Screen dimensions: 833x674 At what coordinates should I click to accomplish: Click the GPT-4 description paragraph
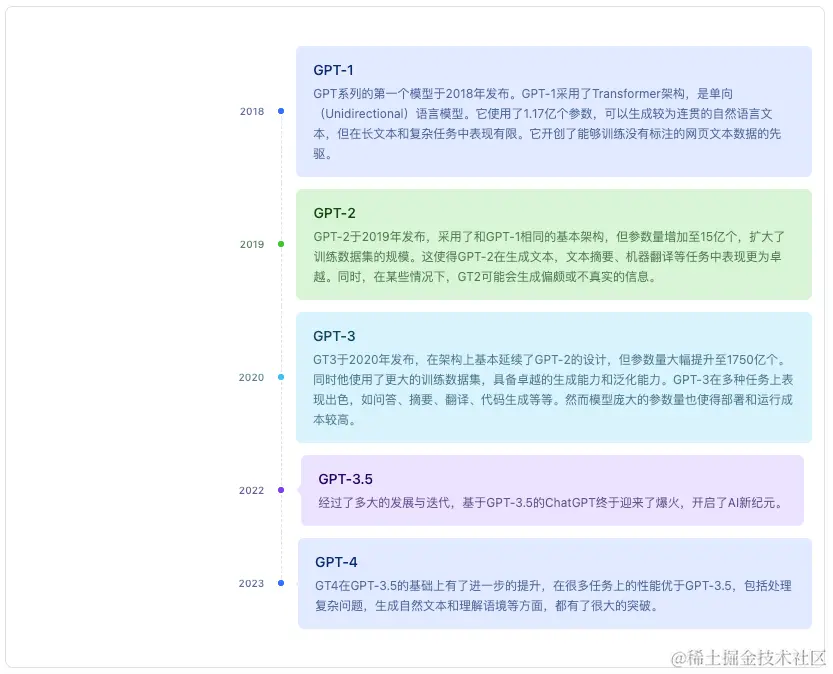click(x=553, y=595)
